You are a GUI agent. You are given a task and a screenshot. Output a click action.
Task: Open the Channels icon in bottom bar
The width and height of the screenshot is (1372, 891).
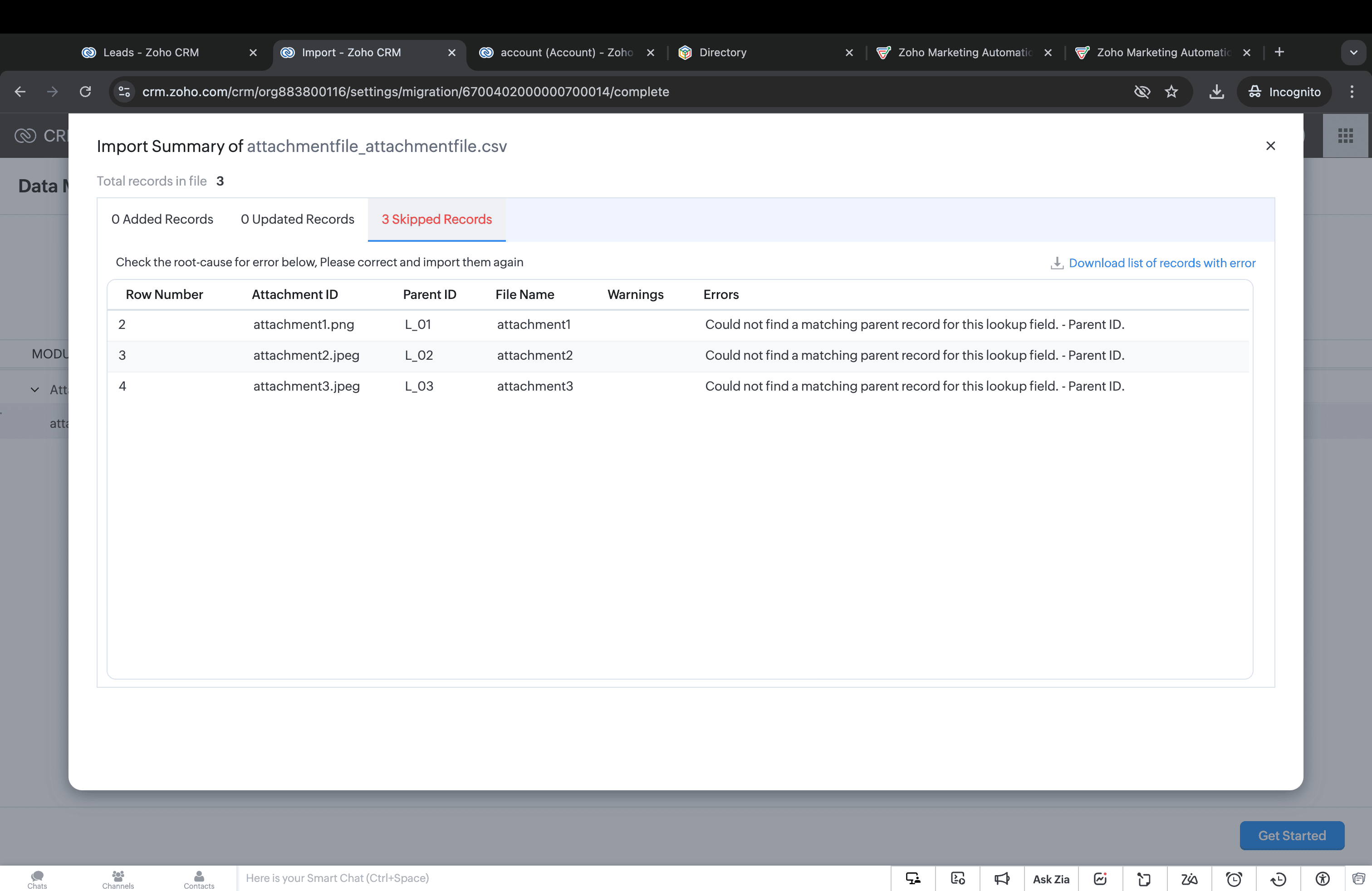click(x=118, y=879)
